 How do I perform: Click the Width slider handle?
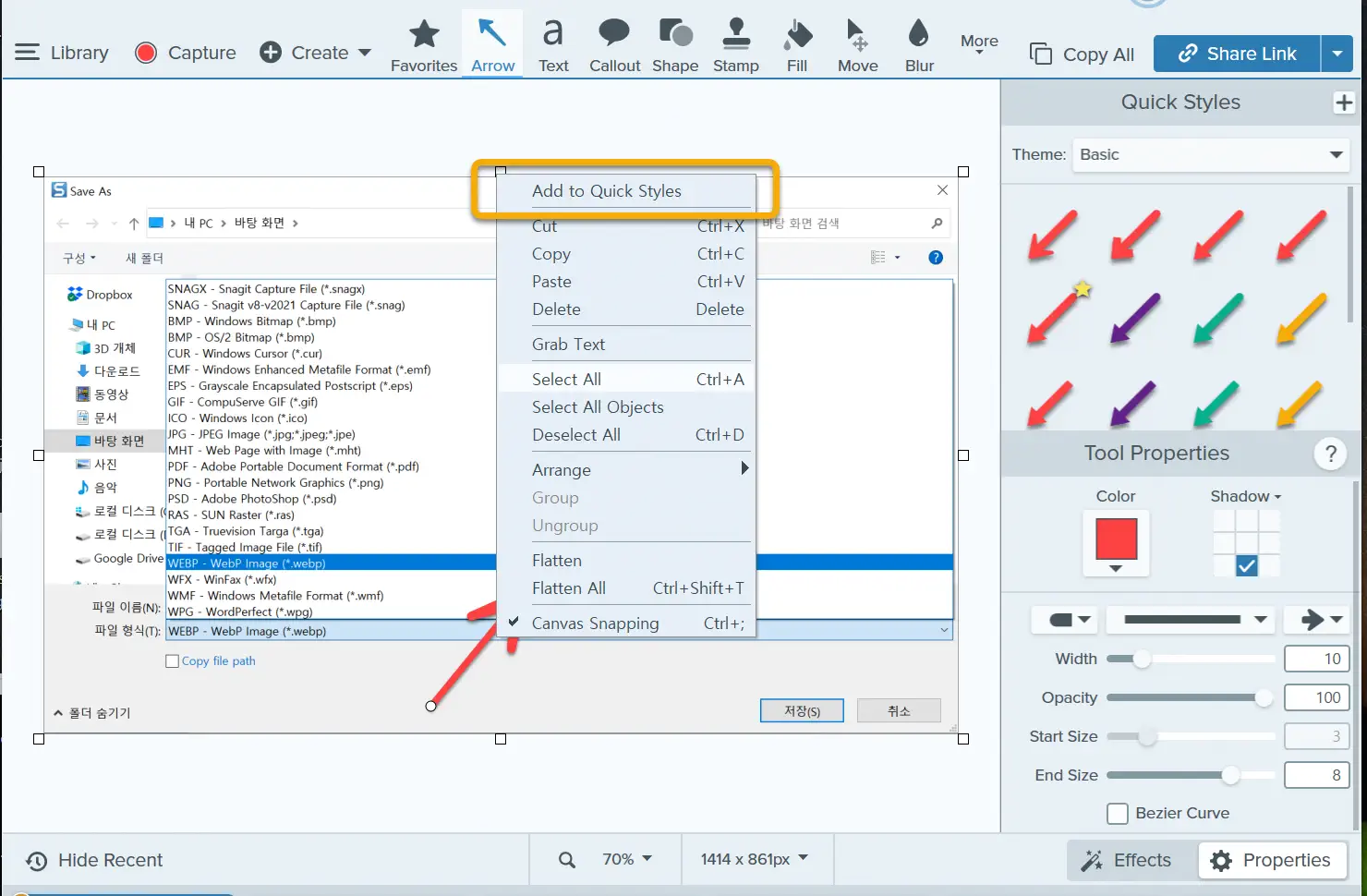(1142, 659)
